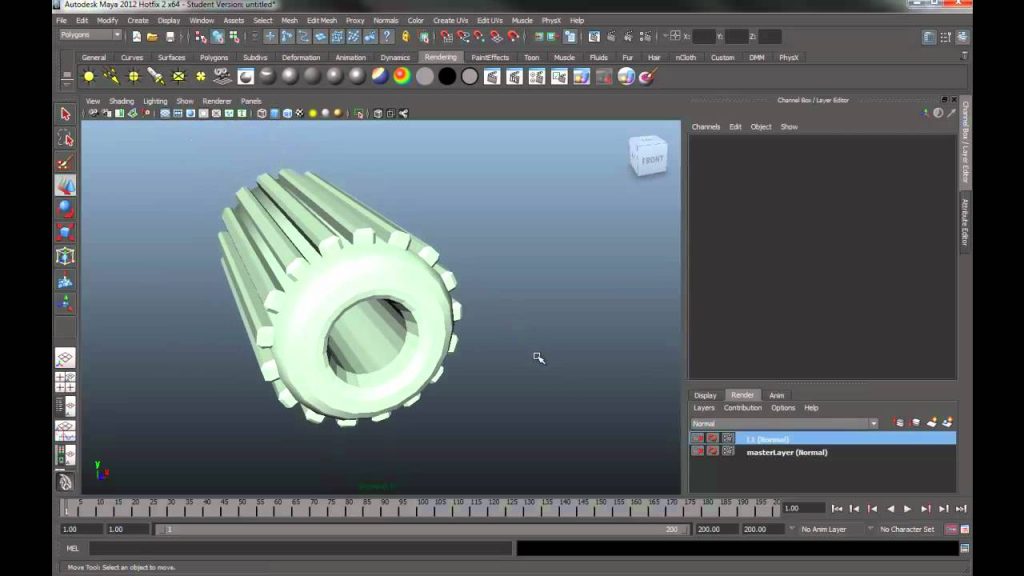Click the open scene folder icon
This screenshot has width=1024, height=576.
point(152,37)
